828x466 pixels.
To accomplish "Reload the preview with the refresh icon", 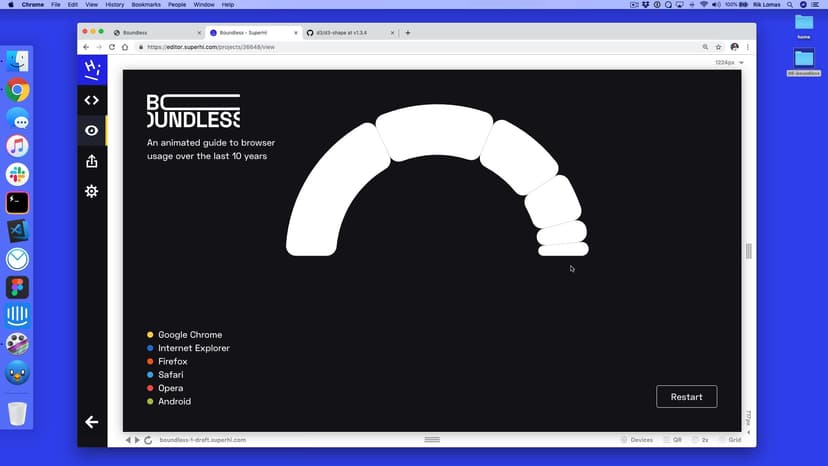I will pos(148,440).
